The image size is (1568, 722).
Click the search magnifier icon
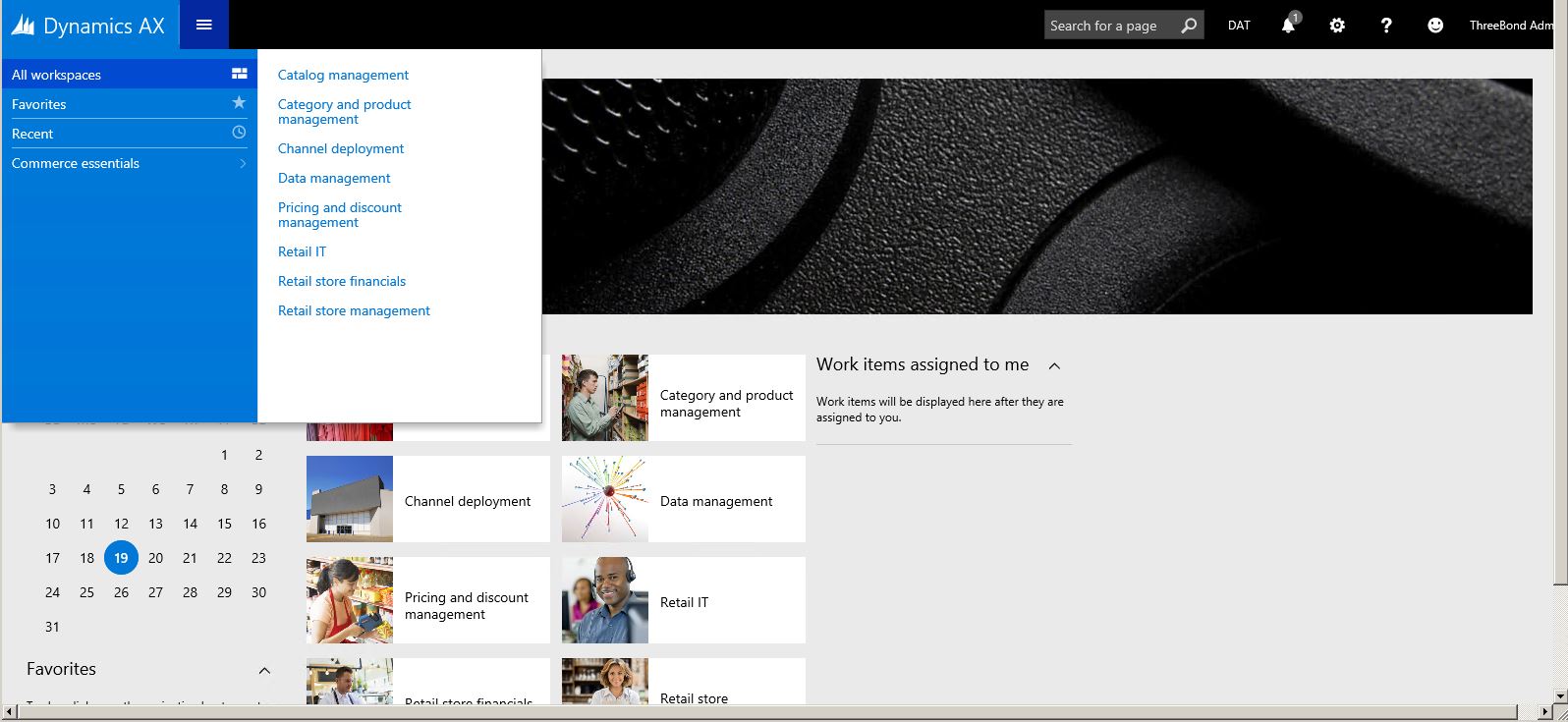1189,26
